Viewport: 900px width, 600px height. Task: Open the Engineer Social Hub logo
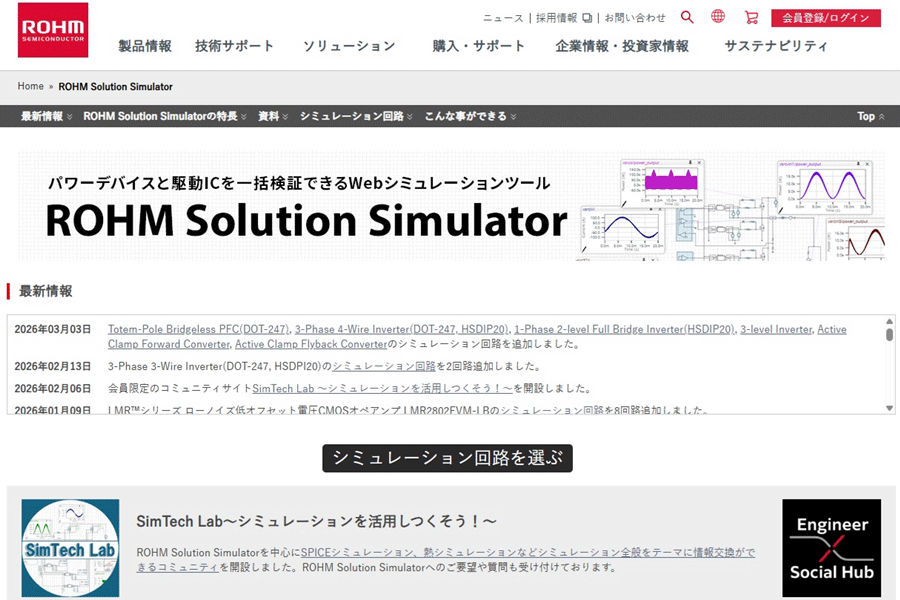(831, 548)
